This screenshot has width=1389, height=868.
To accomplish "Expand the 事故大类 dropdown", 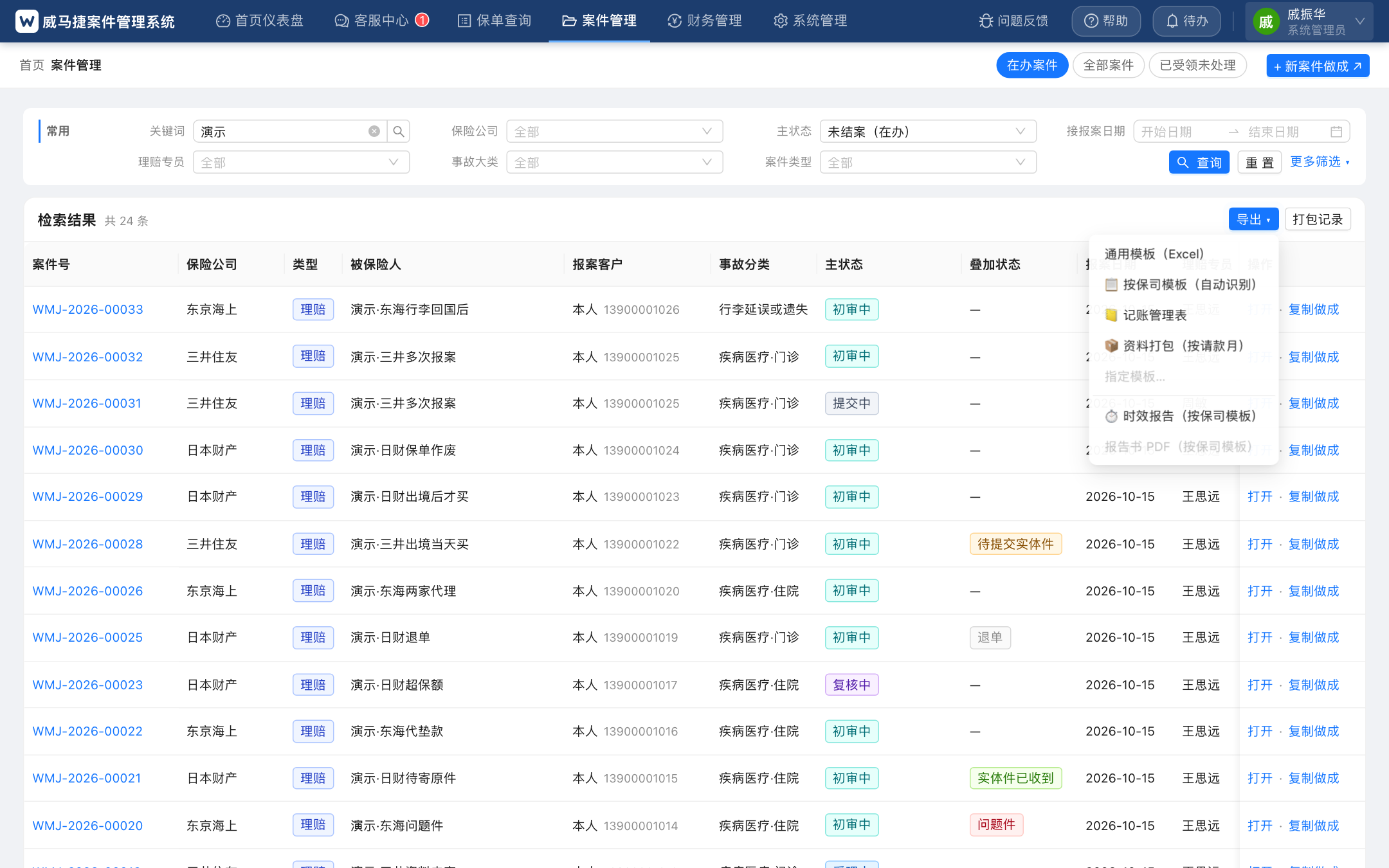I will (x=615, y=162).
